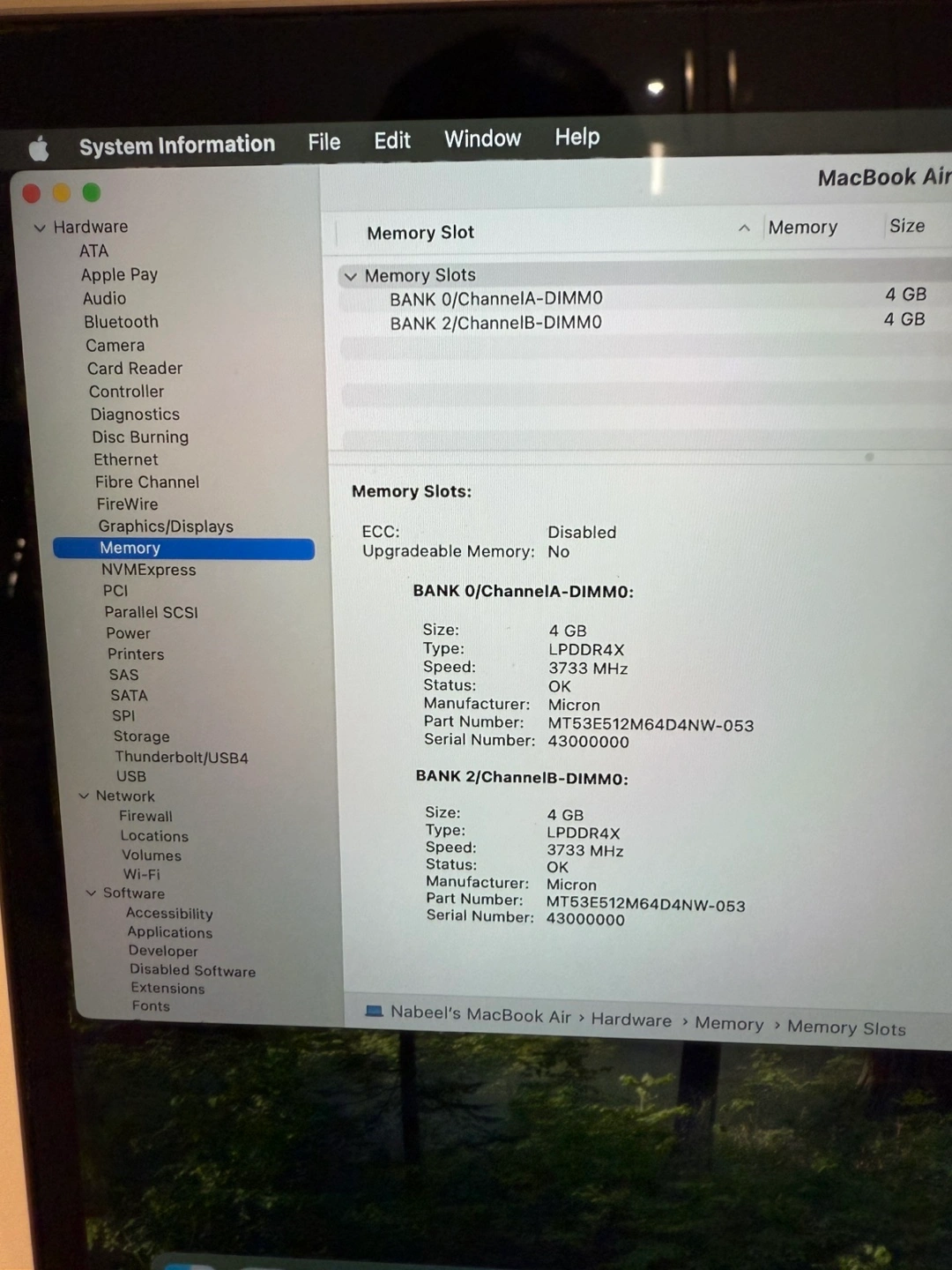The height and width of the screenshot is (1270, 952).
Task: Select Disabled Software under Software
Action: click(x=192, y=970)
